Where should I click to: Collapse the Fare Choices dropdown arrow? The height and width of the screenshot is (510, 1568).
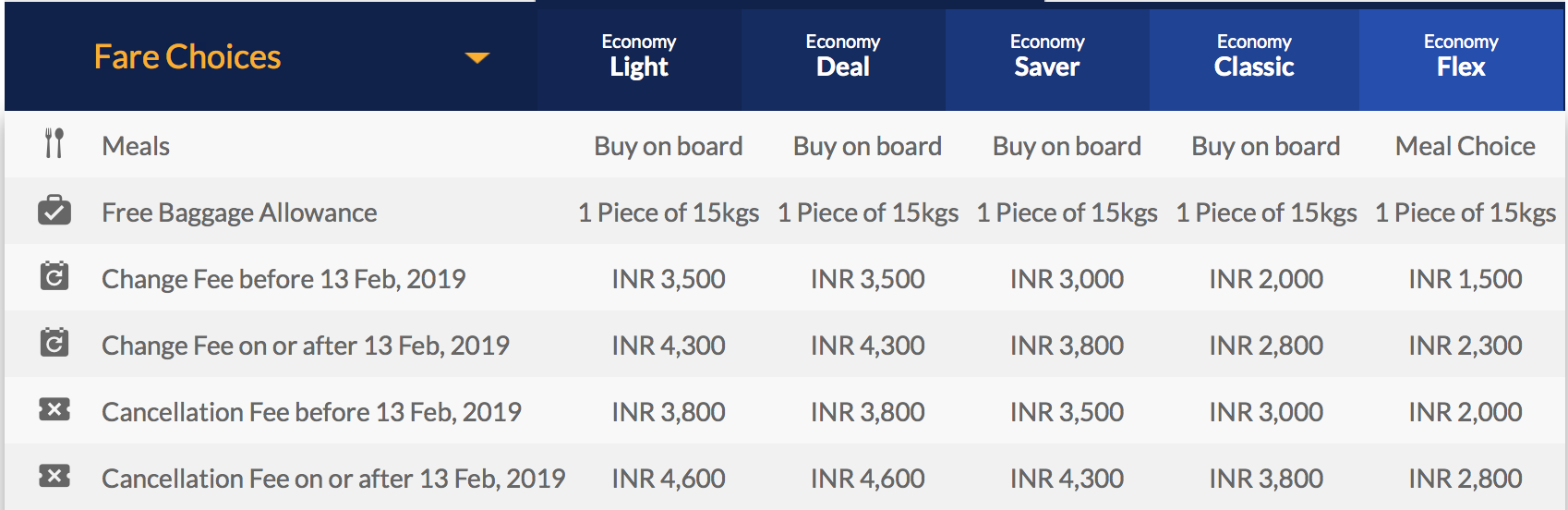click(477, 58)
